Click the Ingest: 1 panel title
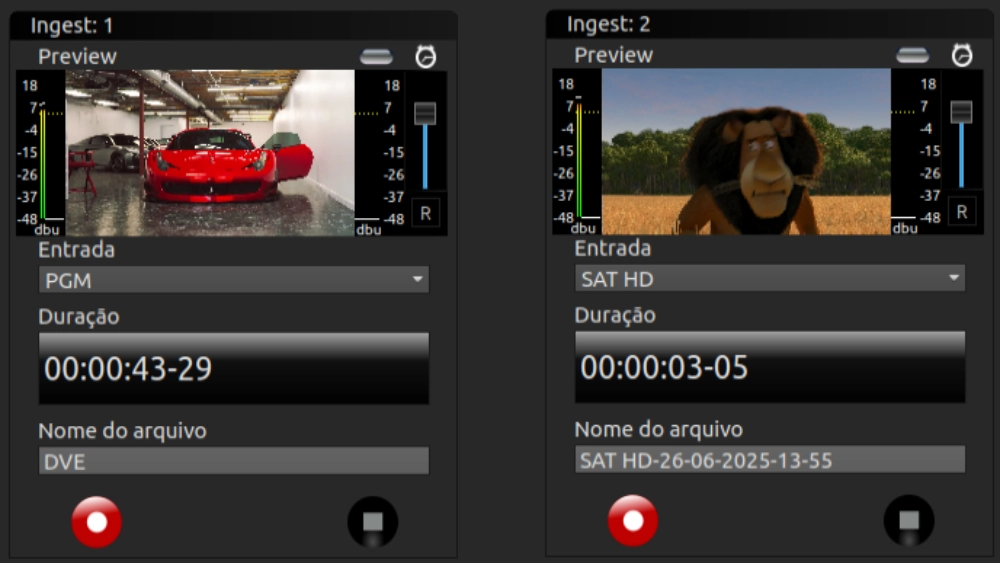1000x563 pixels. pyautogui.click(x=71, y=26)
